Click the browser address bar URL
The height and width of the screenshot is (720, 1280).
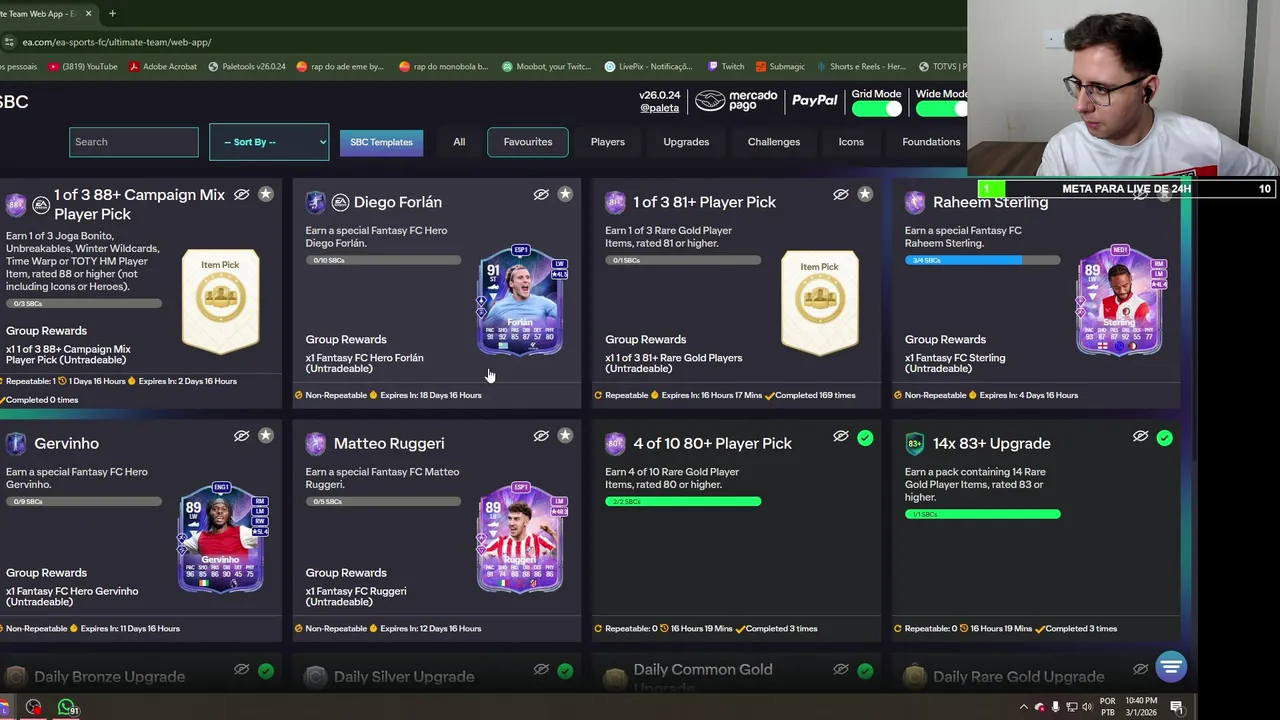(x=116, y=42)
